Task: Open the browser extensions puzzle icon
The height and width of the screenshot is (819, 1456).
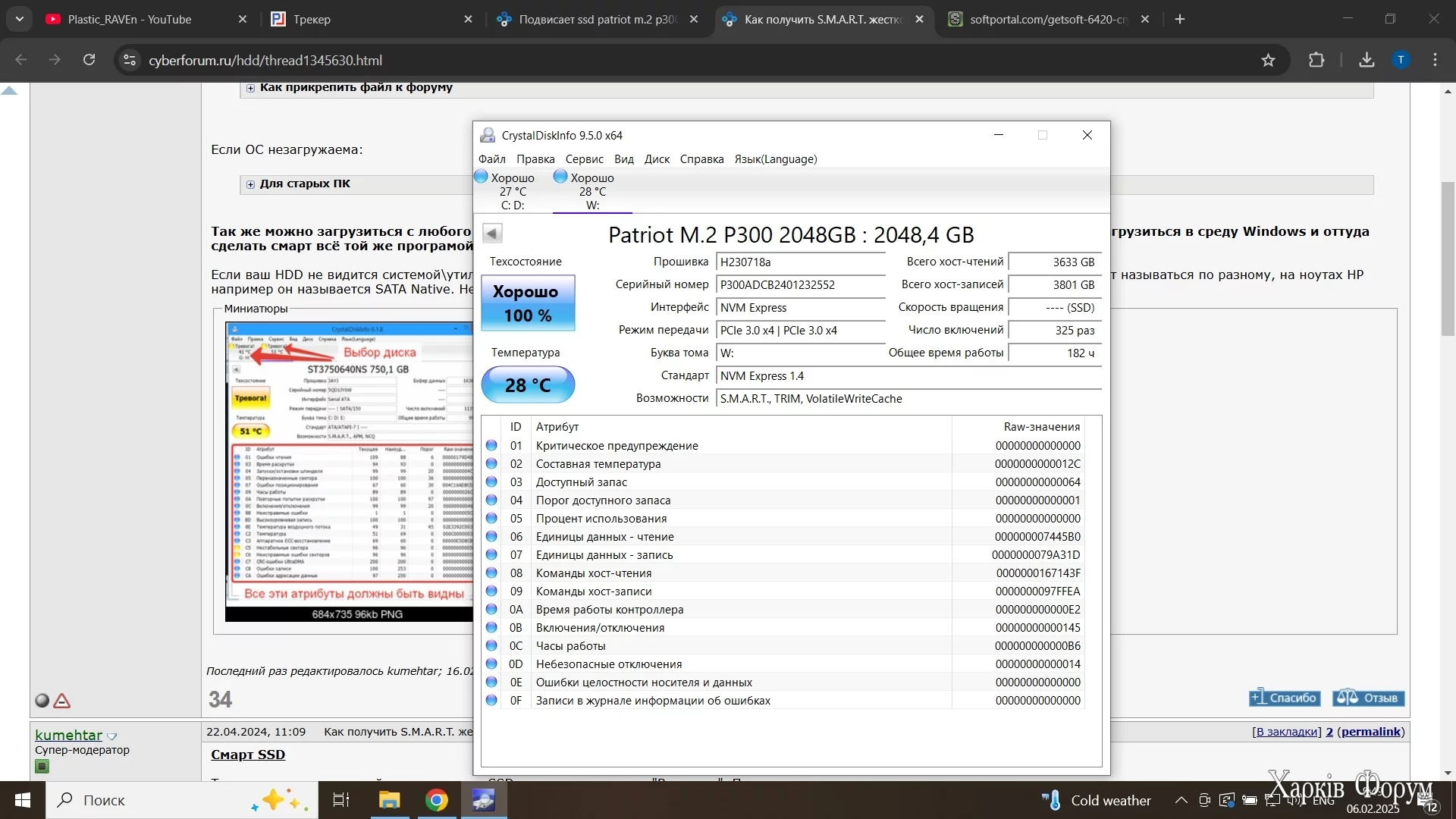Action: click(x=1316, y=60)
